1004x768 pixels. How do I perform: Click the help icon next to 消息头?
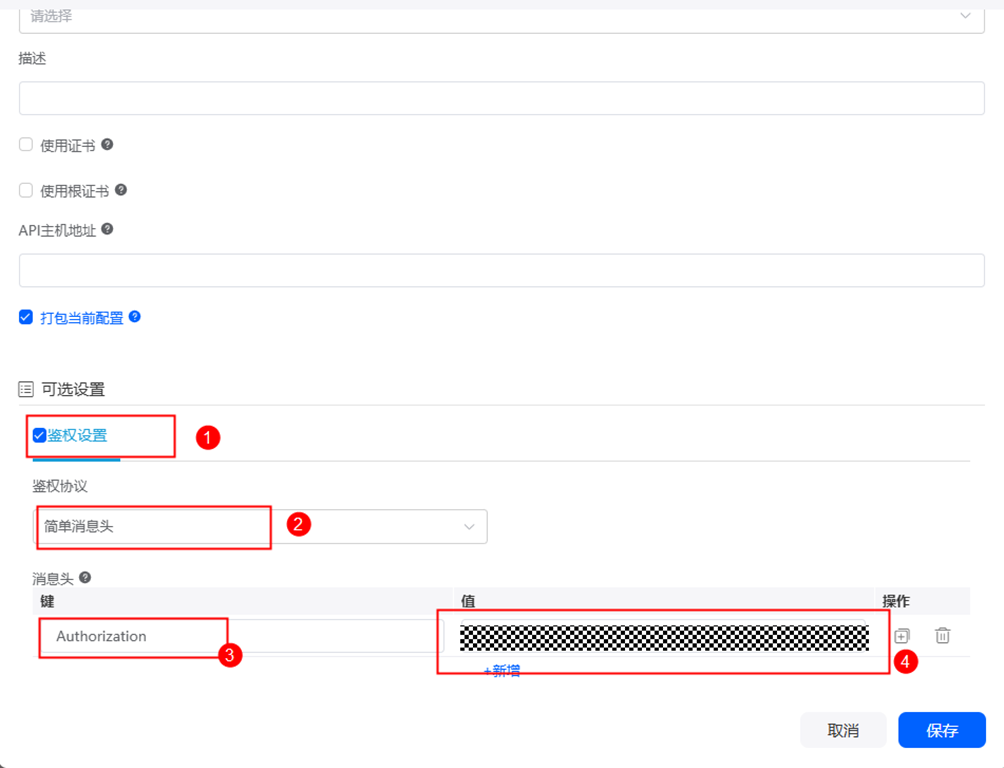85,577
